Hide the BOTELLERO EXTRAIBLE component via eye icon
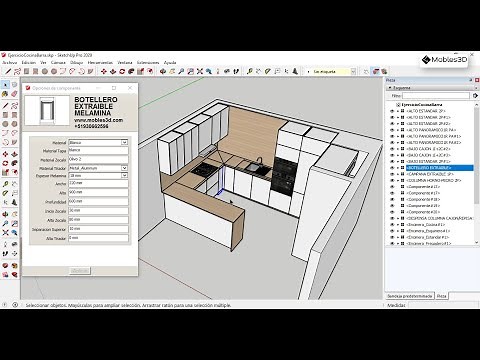Viewport: 480px width, 360px height. [x=392, y=168]
